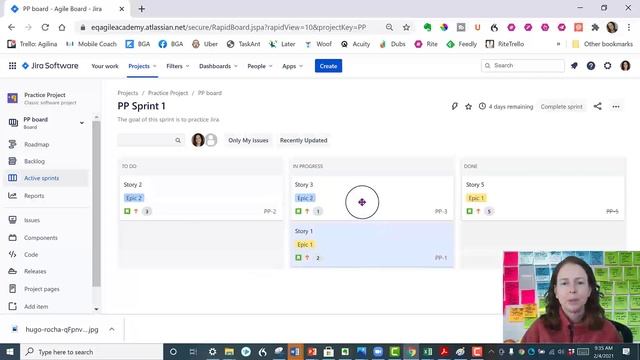Open Backlog in the sidebar

[x=34, y=161]
